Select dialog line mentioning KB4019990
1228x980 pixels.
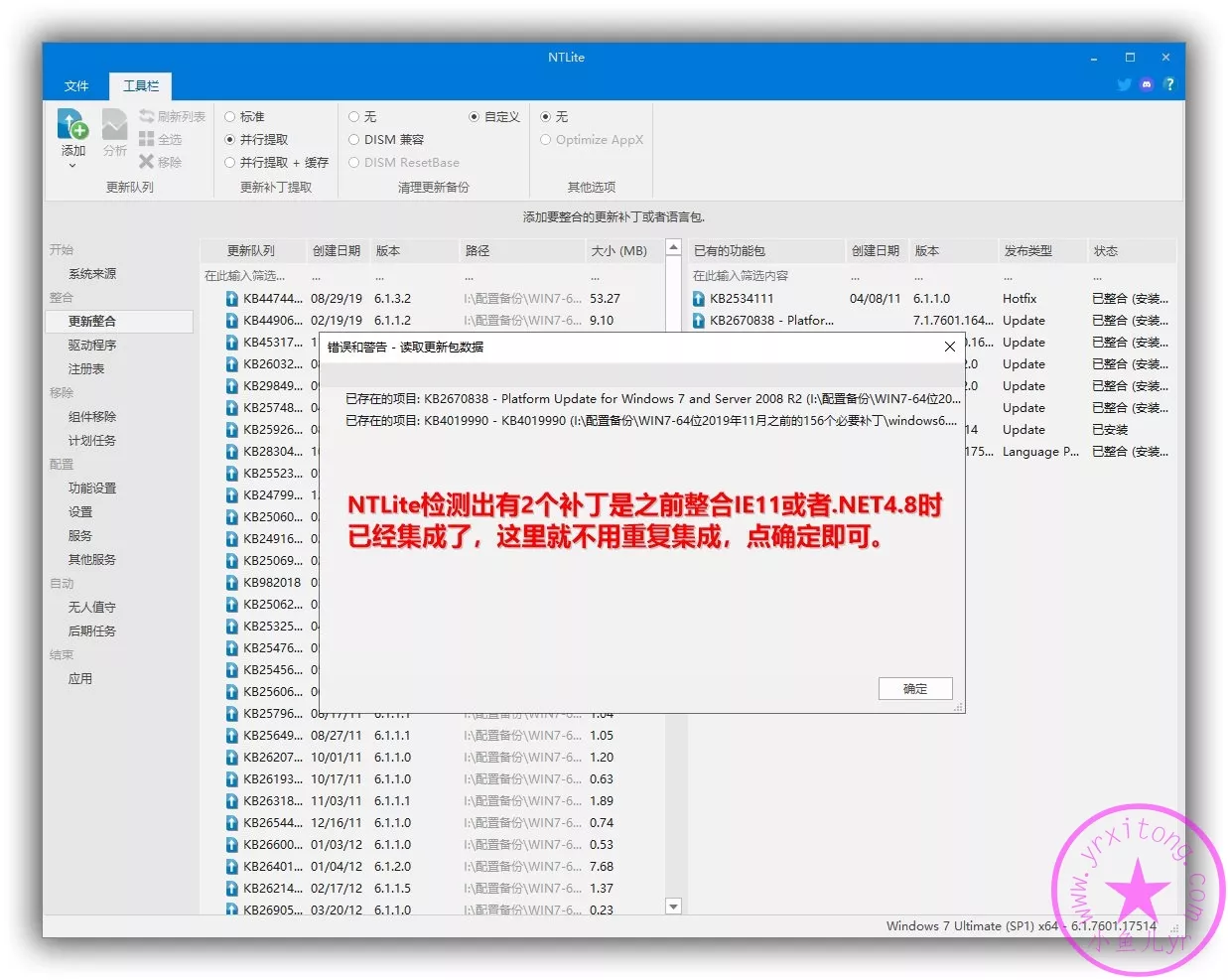(x=651, y=420)
